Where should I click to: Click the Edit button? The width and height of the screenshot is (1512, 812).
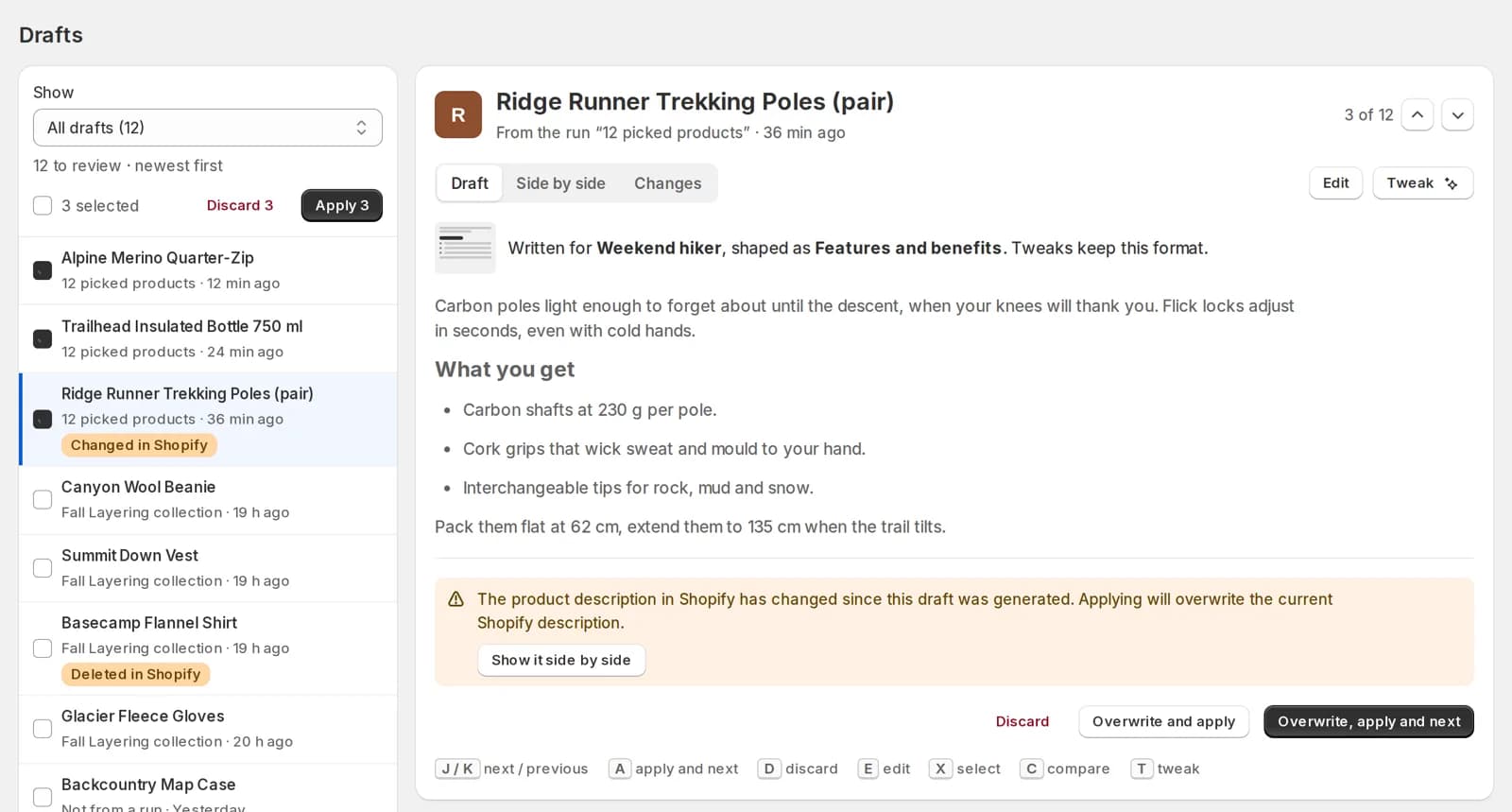click(x=1335, y=183)
